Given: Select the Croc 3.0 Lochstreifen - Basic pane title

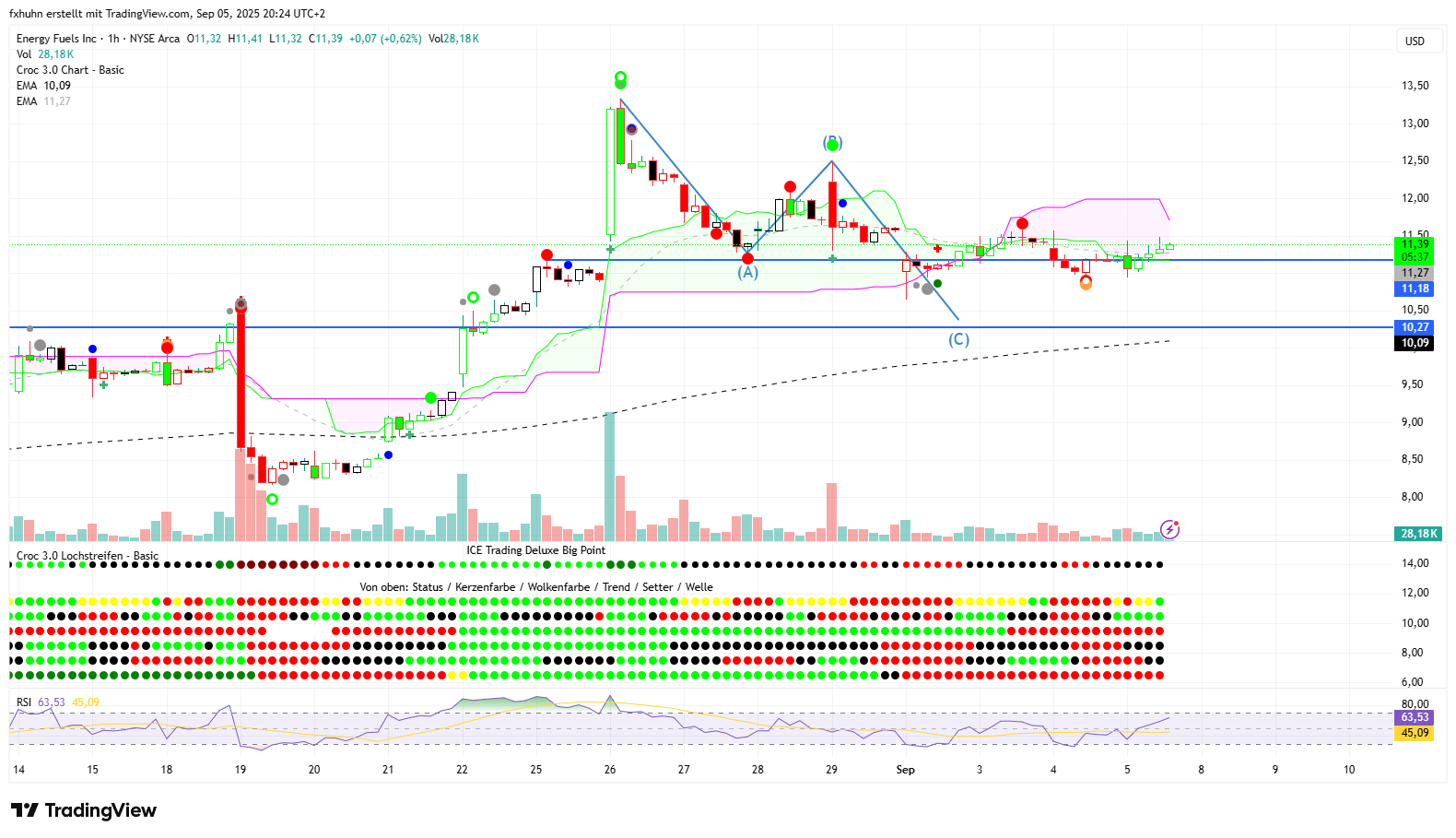Looking at the screenshot, I should (x=88, y=556).
